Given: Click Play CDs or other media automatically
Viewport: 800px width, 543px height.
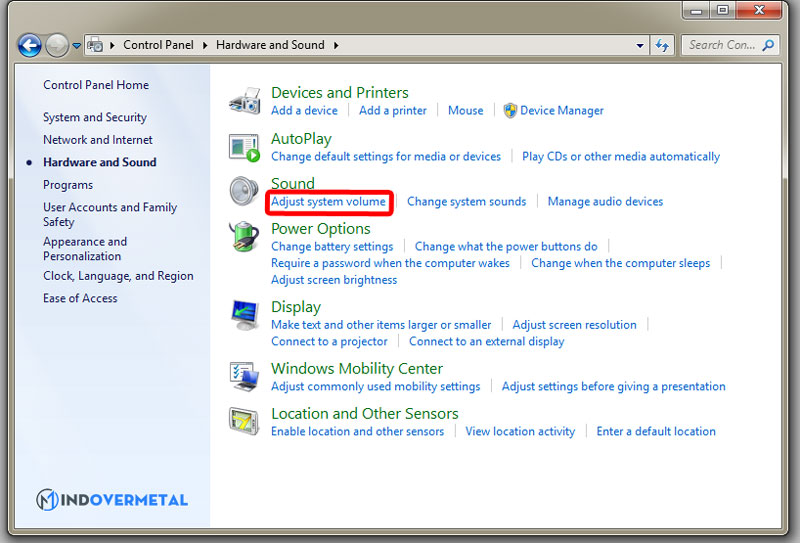Looking at the screenshot, I should 621,156.
